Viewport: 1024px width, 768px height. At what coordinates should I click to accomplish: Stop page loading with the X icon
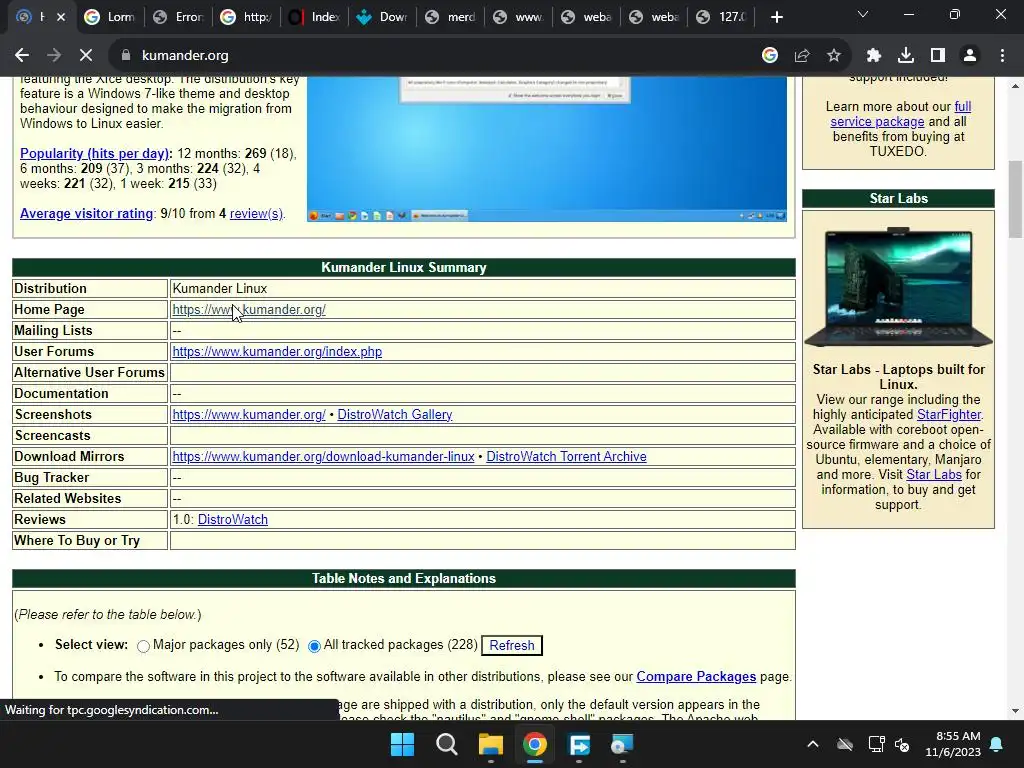pos(86,56)
